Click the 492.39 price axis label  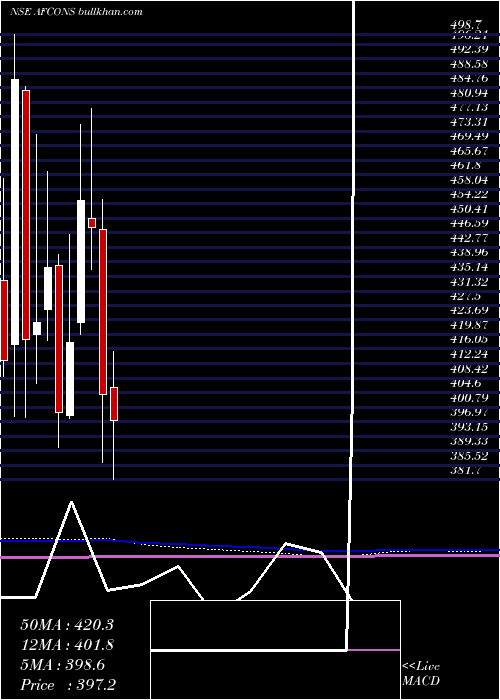point(469,49)
